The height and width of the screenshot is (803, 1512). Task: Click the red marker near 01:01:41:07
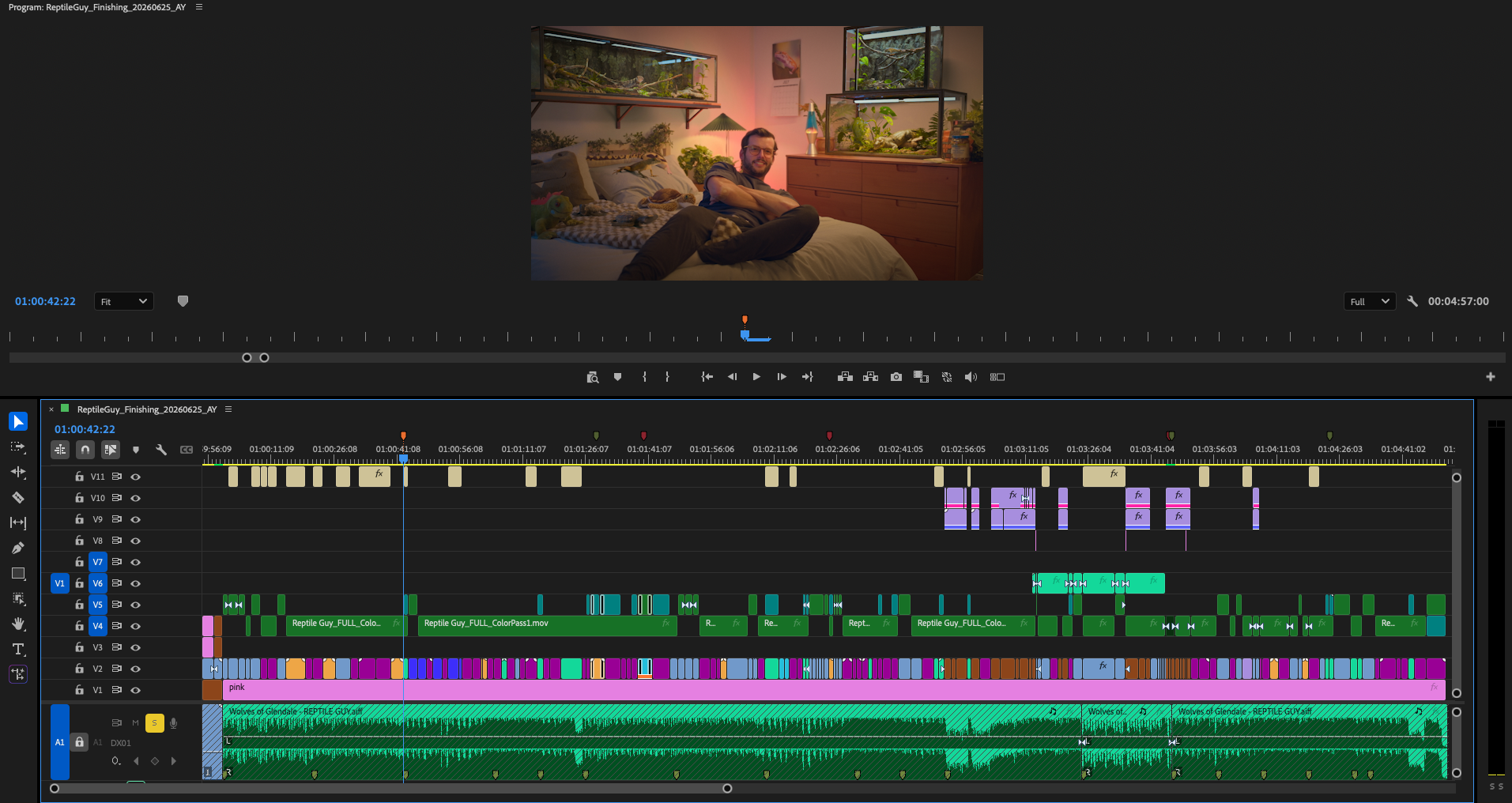click(643, 435)
